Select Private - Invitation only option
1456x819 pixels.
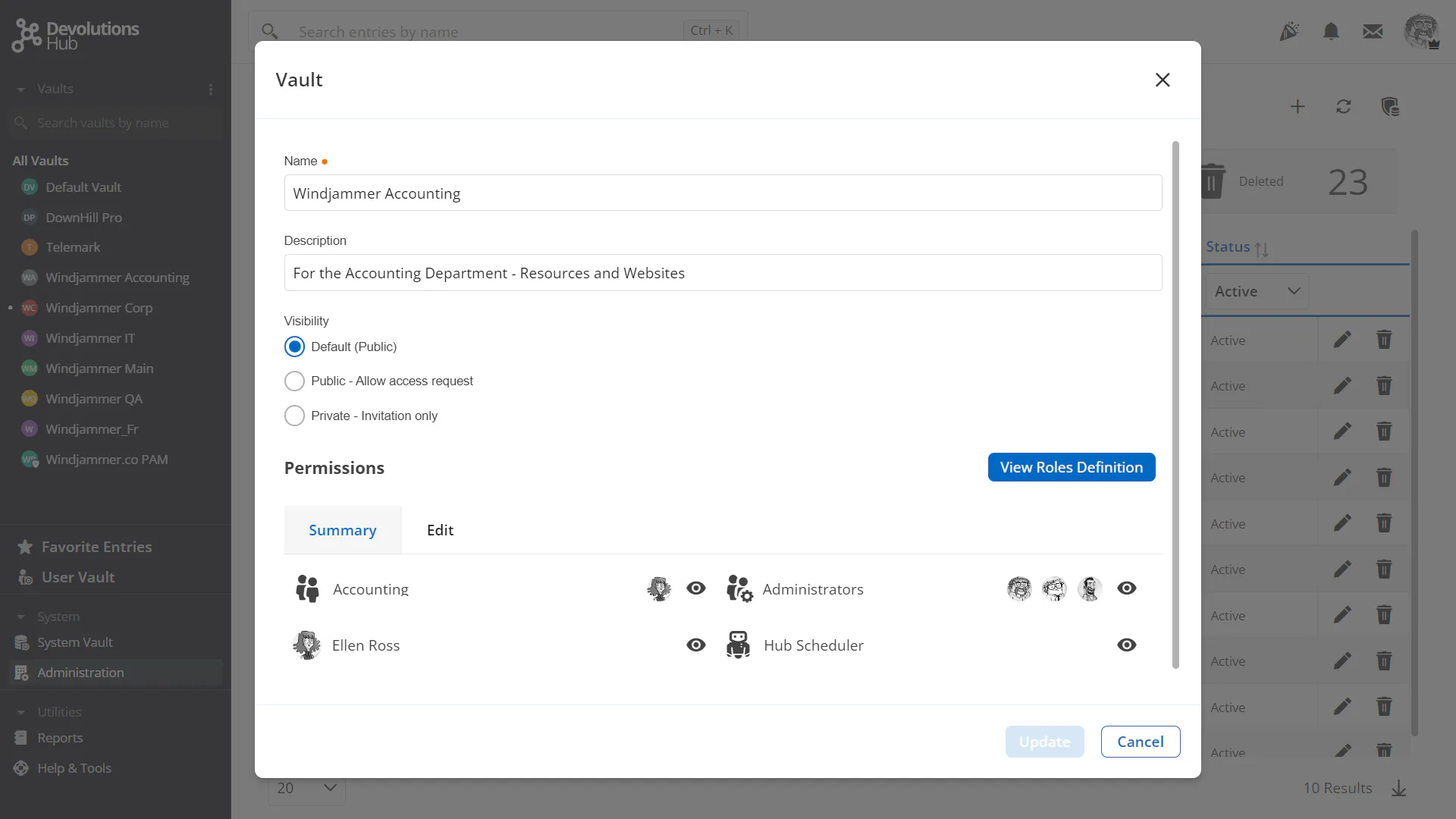[x=294, y=416]
